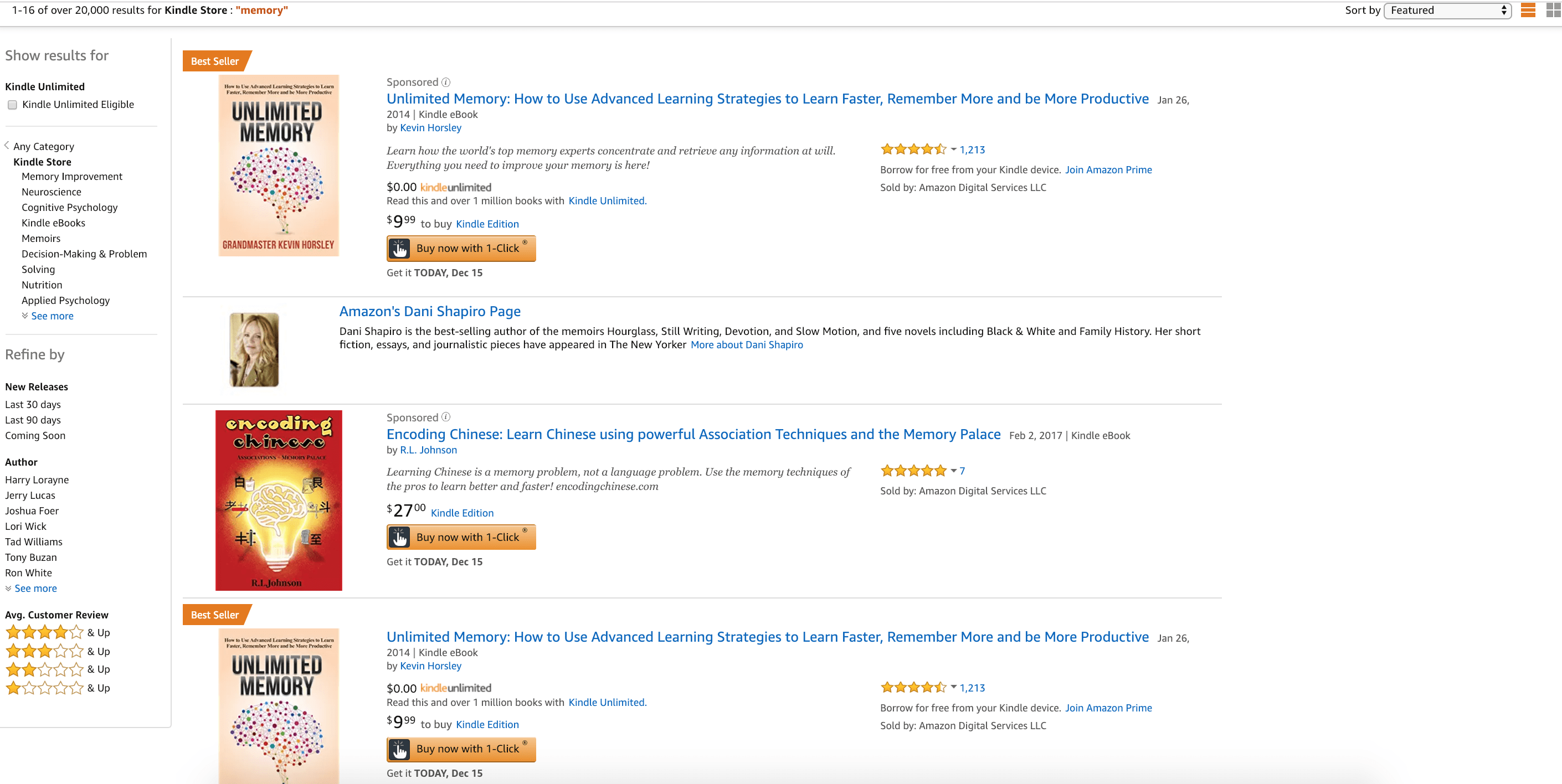Screen dimensions: 1562x784
Task: Filter by 4 stars & Up reviews
Action: (x=58, y=632)
